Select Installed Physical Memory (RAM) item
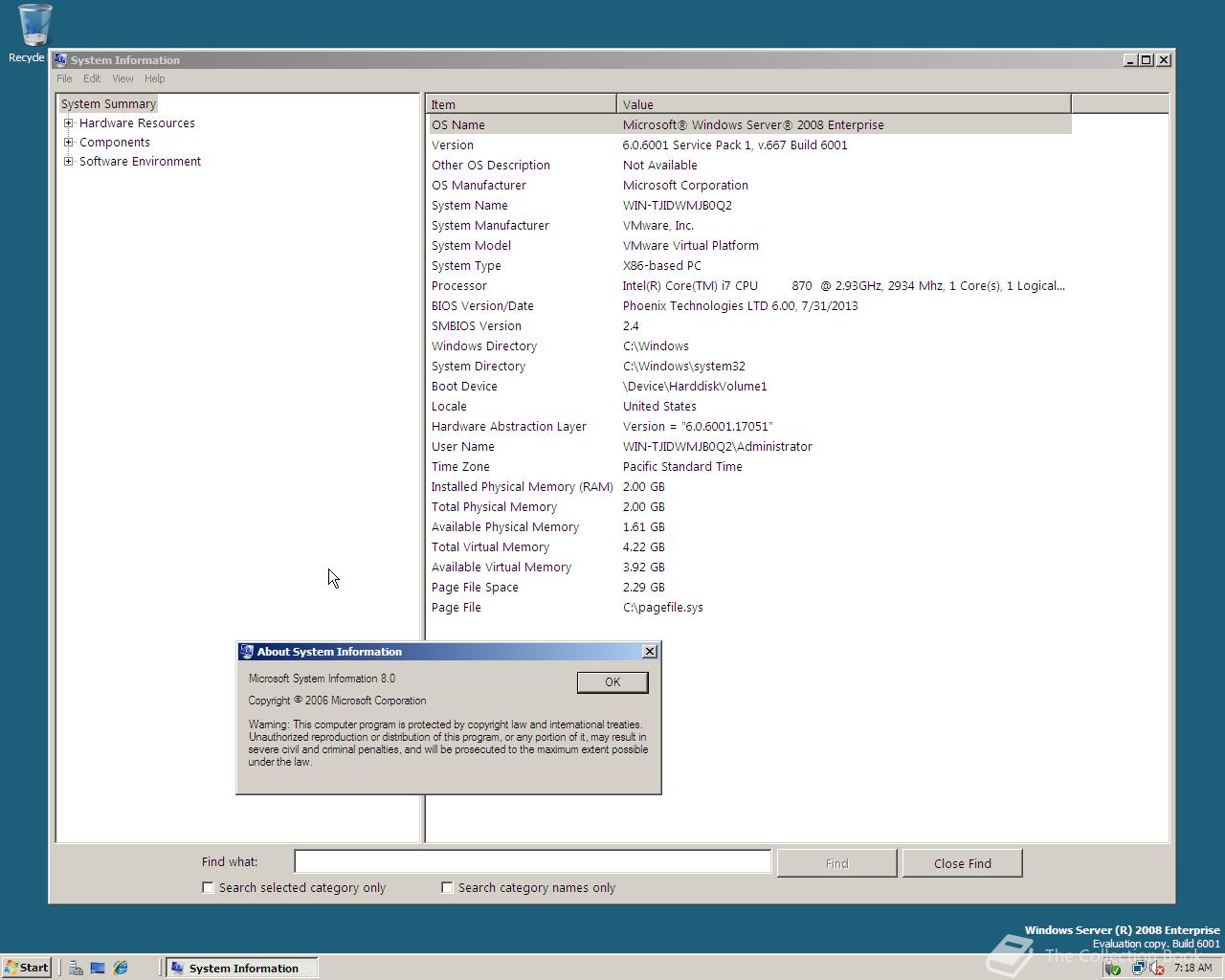This screenshot has height=980, width=1225. [x=522, y=486]
